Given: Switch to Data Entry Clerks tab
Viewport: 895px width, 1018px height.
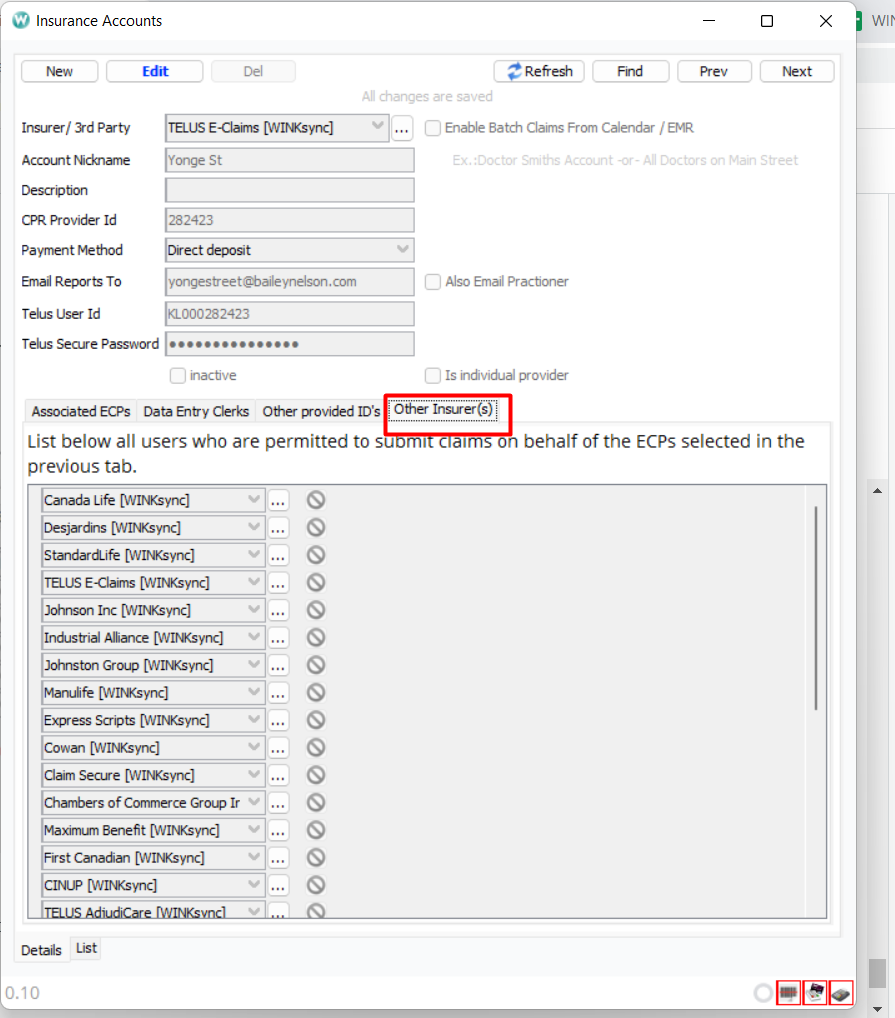Looking at the screenshot, I should (x=196, y=412).
